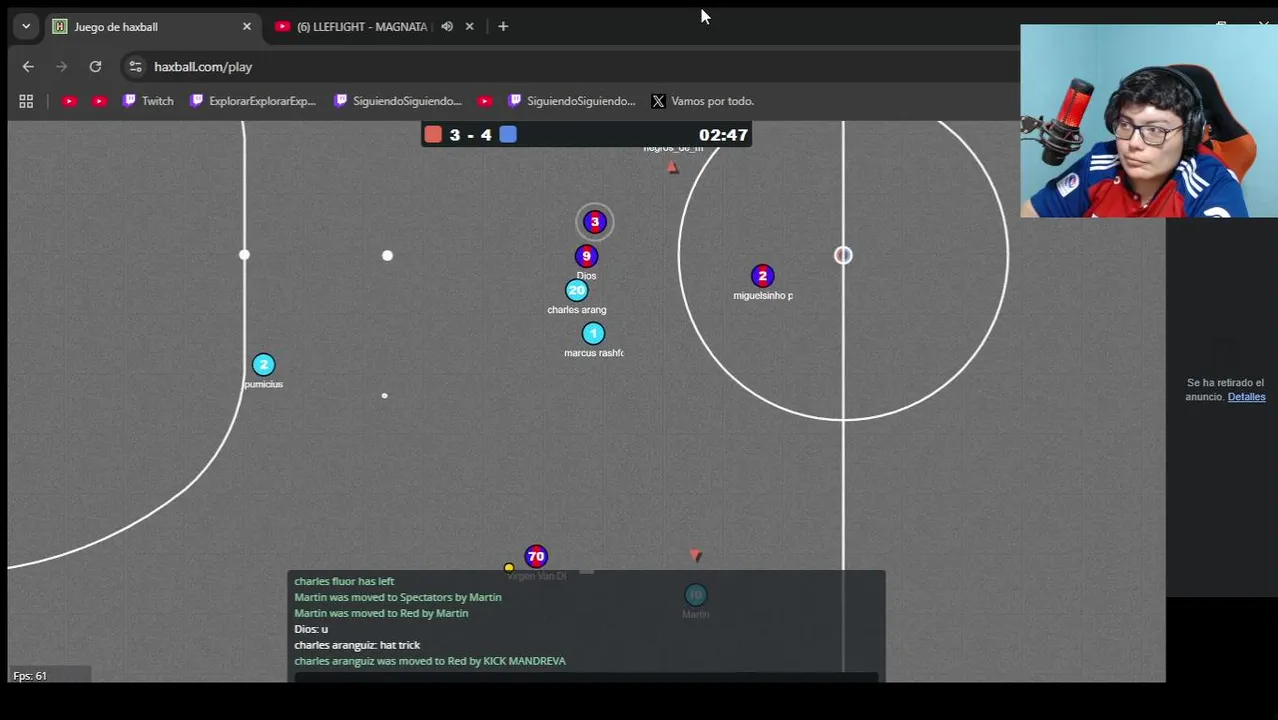
Task: Open the ad Detalles link
Action: 1246,397
